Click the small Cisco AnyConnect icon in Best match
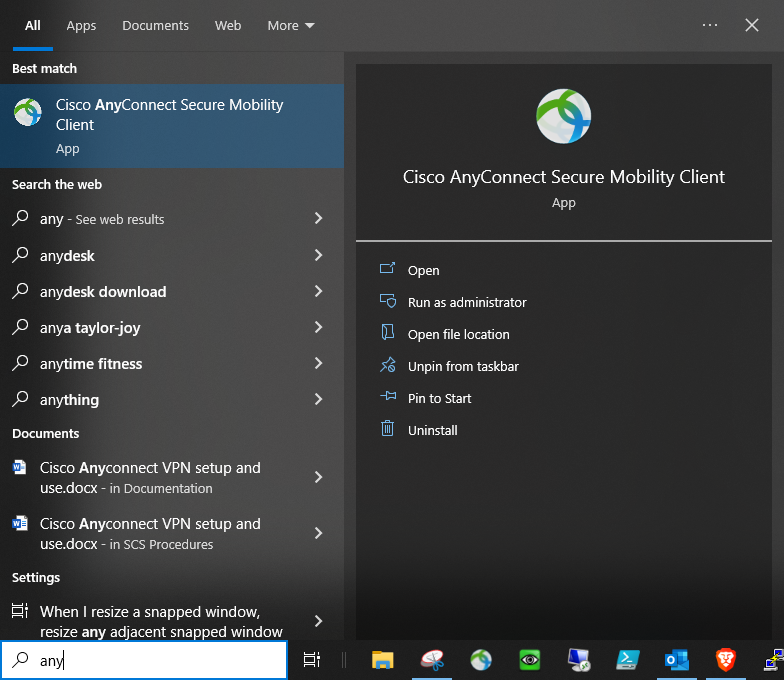The height and width of the screenshot is (680, 784). (x=28, y=112)
